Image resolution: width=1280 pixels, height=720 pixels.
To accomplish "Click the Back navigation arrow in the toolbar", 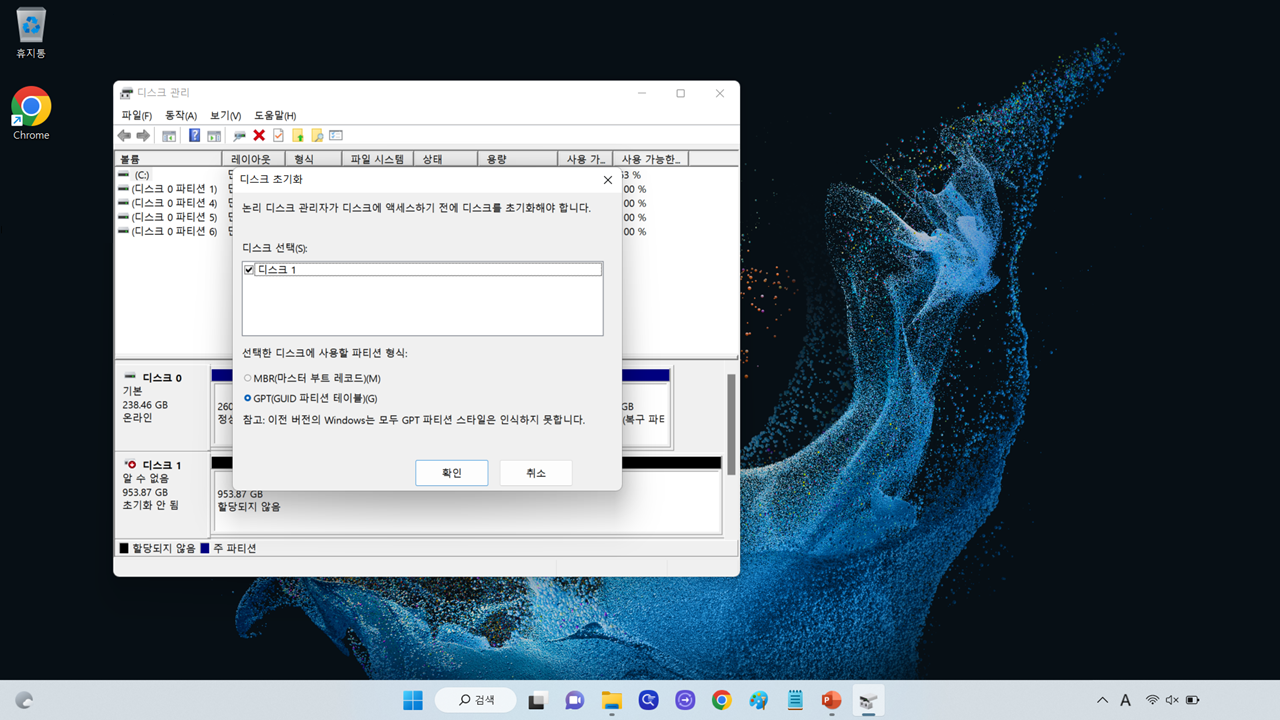I will click(x=124, y=135).
